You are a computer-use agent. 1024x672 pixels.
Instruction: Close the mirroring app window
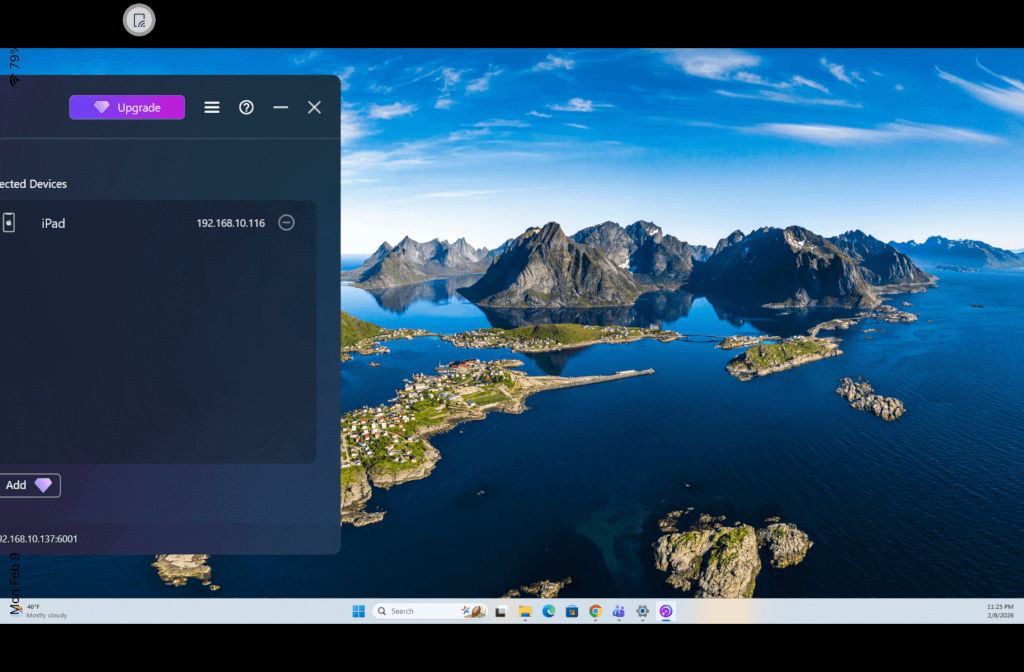pos(314,107)
